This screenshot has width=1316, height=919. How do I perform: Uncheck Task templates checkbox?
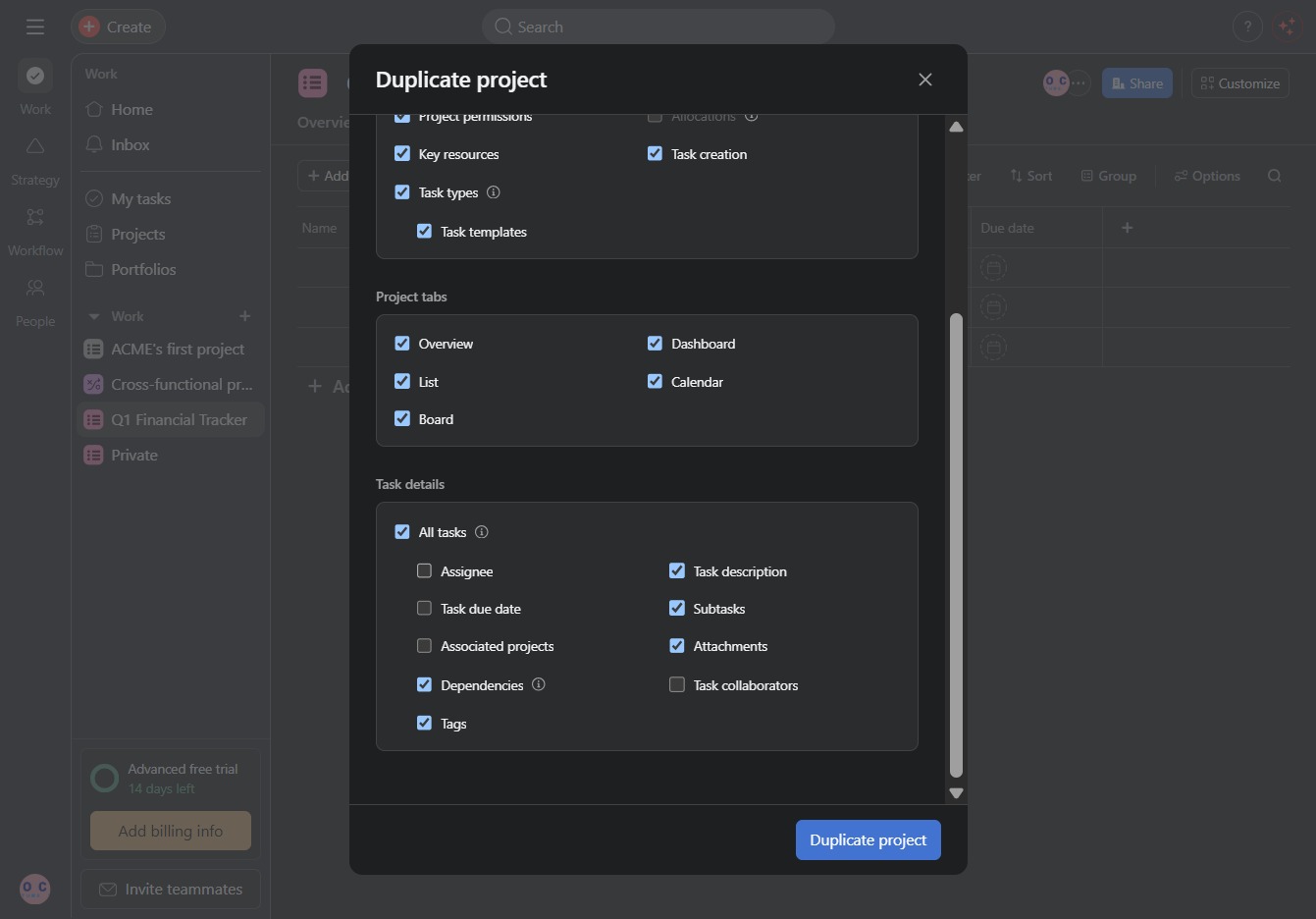pyautogui.click(x=424, y=231)
